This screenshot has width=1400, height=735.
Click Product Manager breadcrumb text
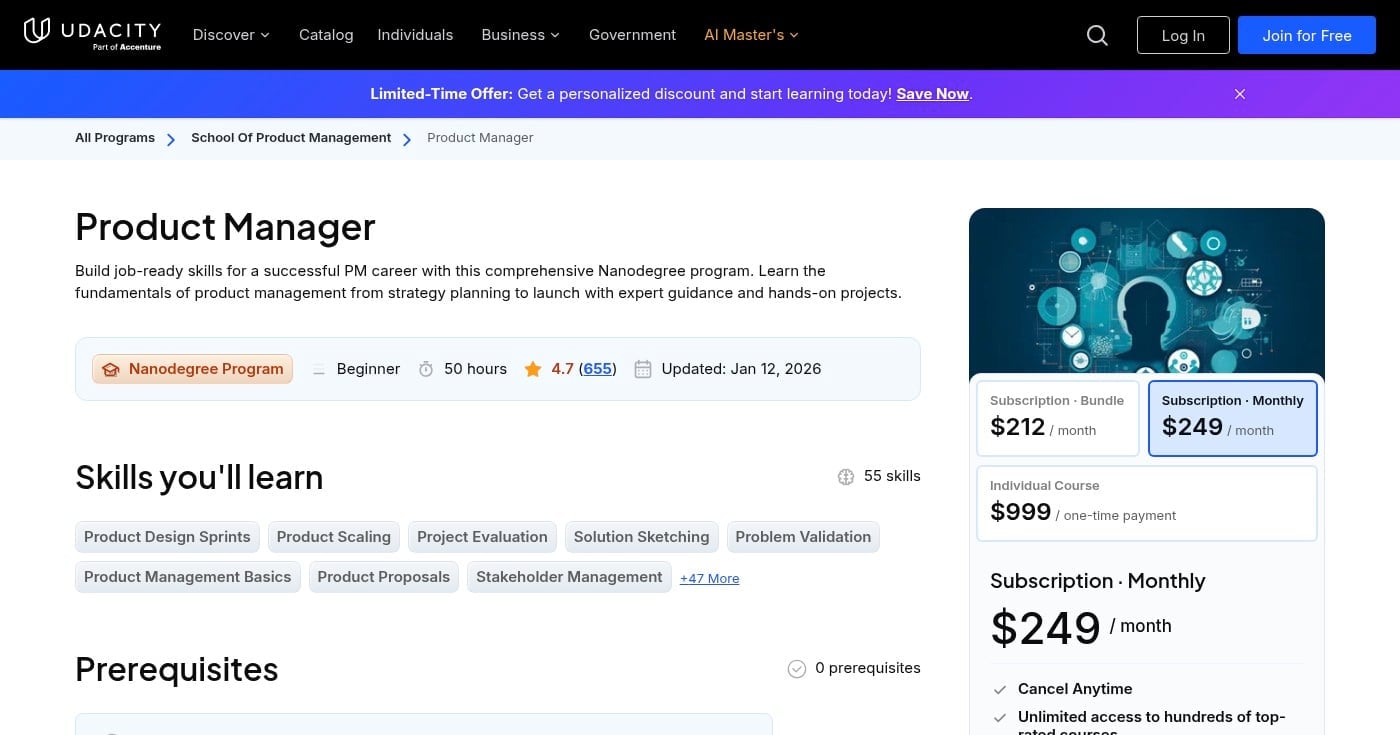pyautogui.click(x=480, y=138)
